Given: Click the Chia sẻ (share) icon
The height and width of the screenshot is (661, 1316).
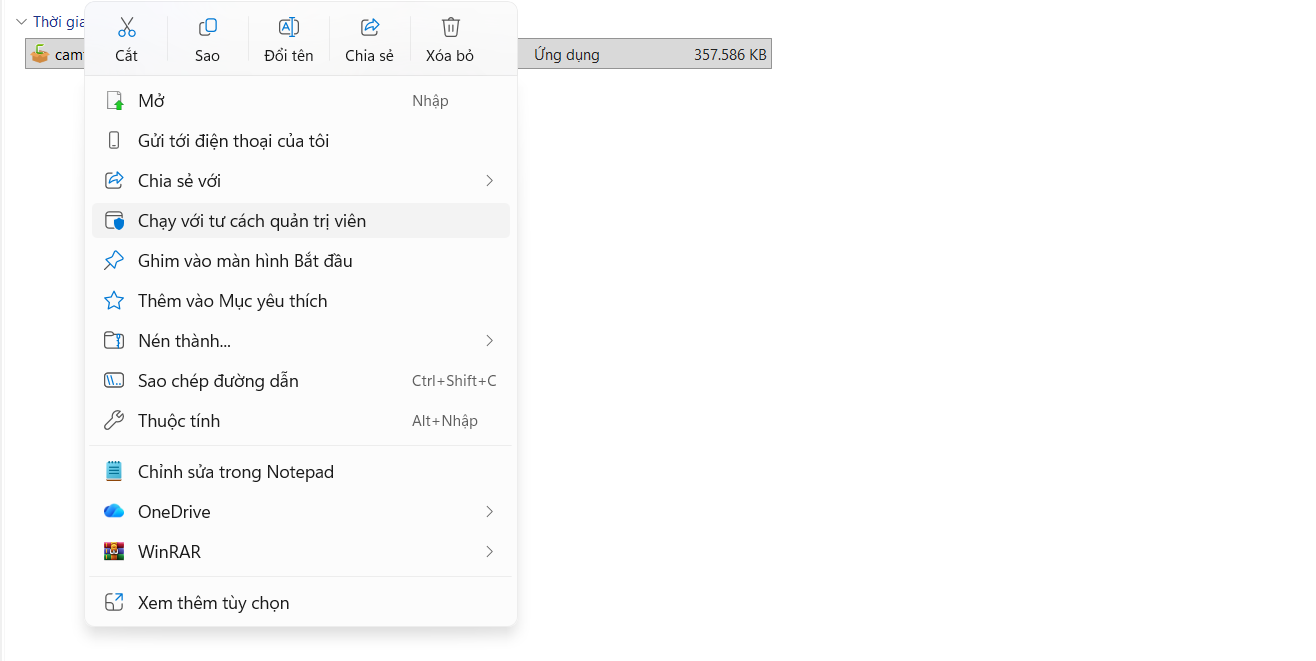Looking at the screenshot, I should [369, 28].
